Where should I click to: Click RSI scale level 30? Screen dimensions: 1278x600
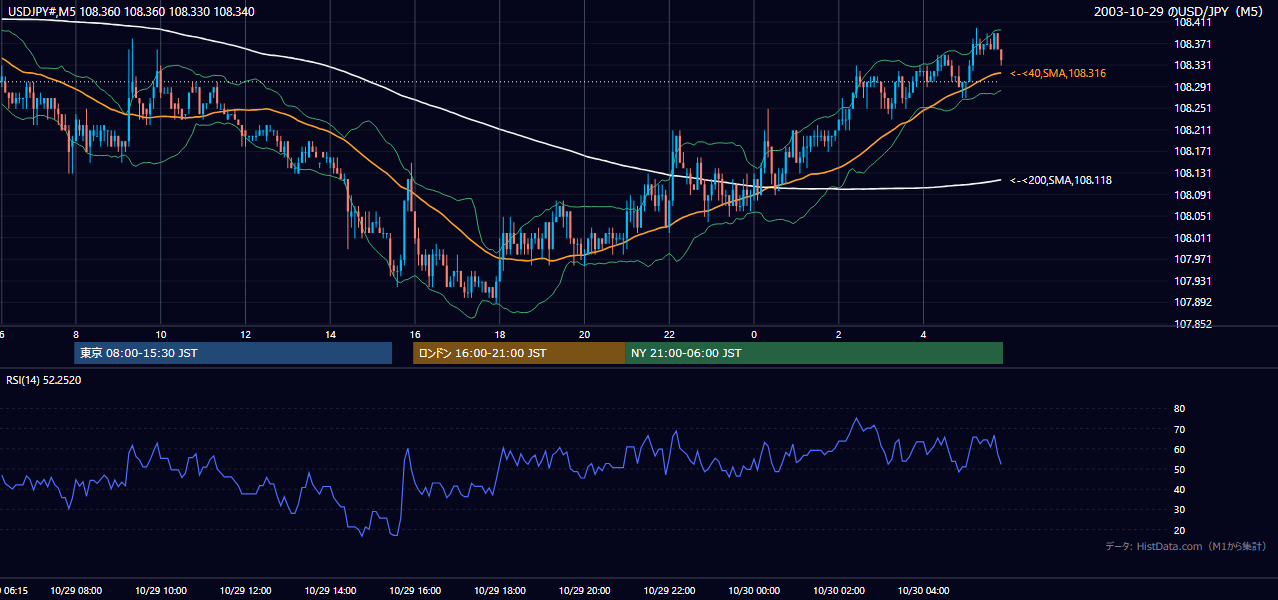coord(1179,509)
